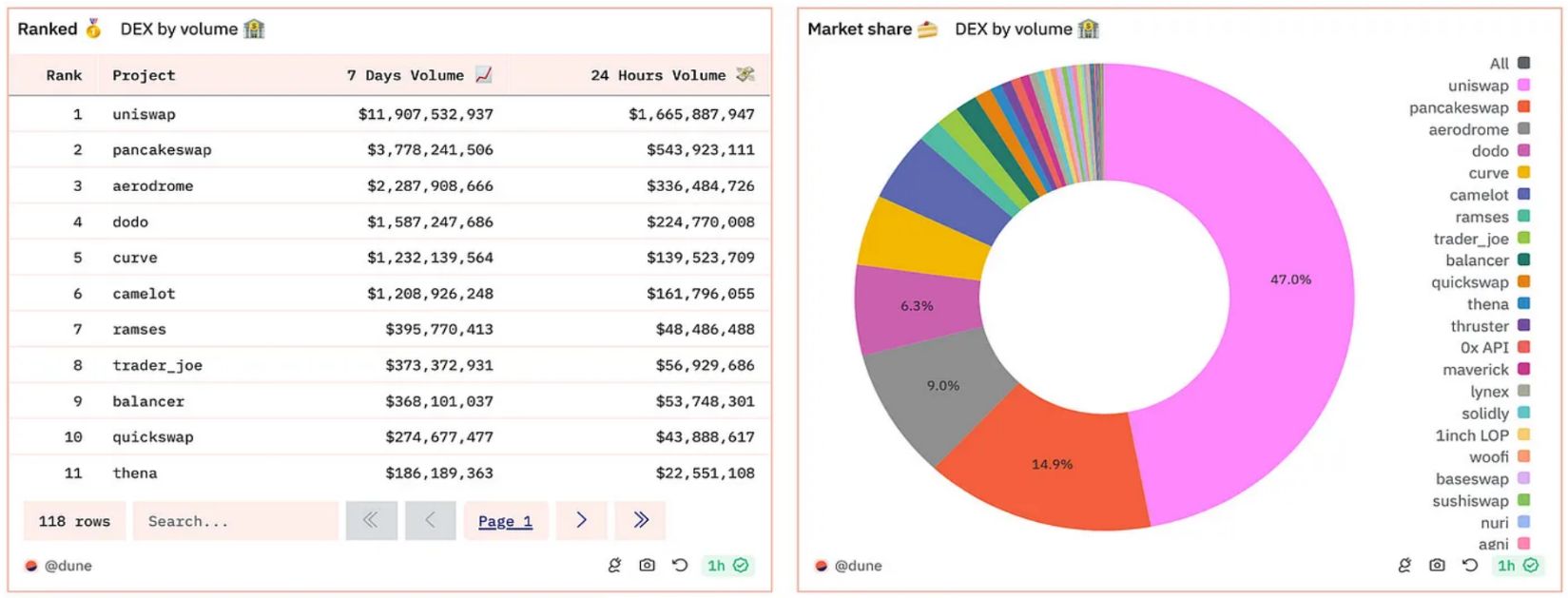Click the bank emoji in the Ranked panel title
This screenshot has width=1568, height=598.
click(x=254, y=29)
